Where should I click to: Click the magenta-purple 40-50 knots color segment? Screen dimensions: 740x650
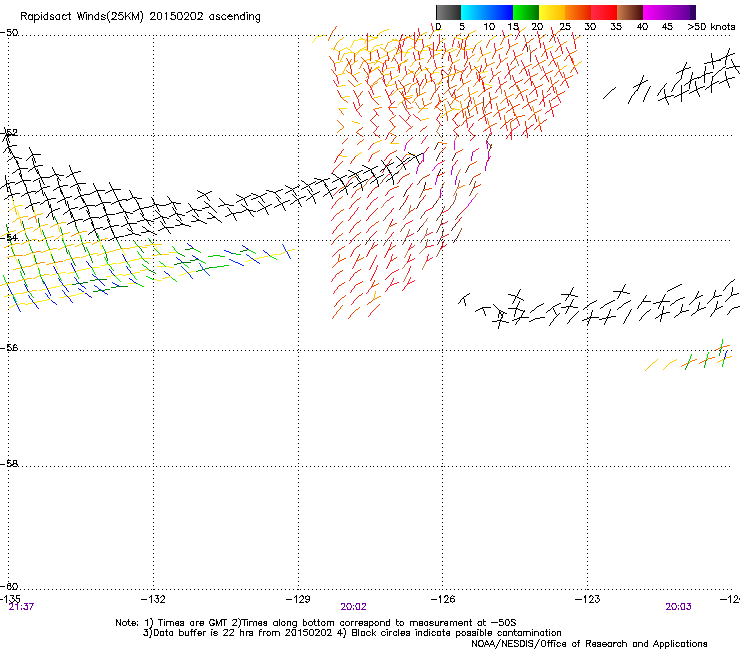669,12
